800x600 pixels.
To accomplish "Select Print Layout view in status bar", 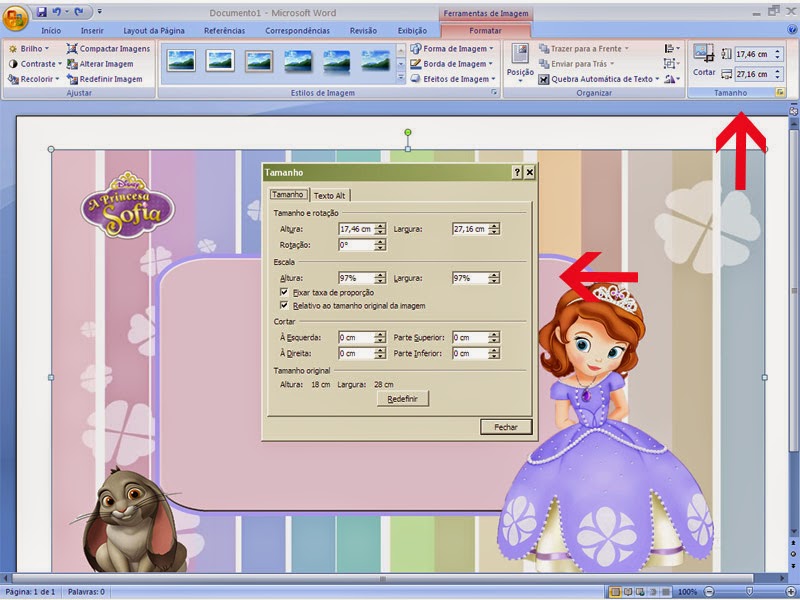I will pyautogui.click(x=616, y=592).
